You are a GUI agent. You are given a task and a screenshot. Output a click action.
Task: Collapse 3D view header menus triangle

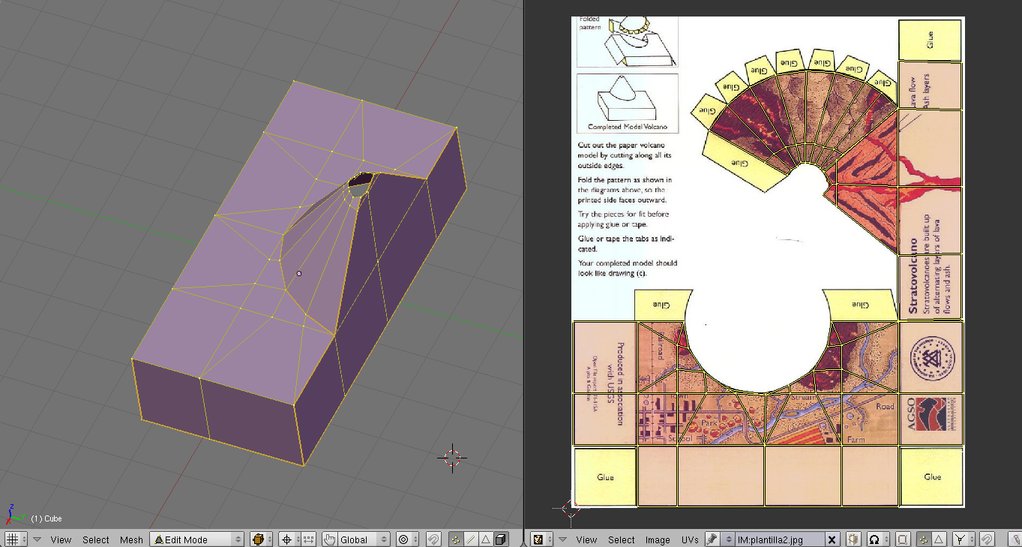(37, 540)
